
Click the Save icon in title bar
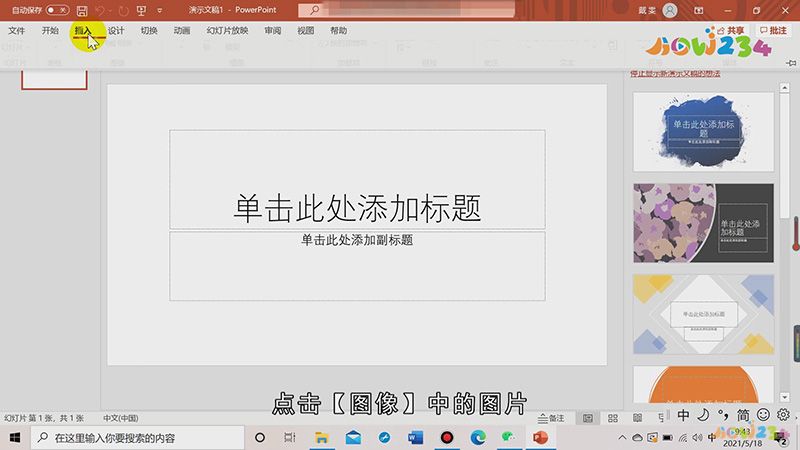point(82,10)
